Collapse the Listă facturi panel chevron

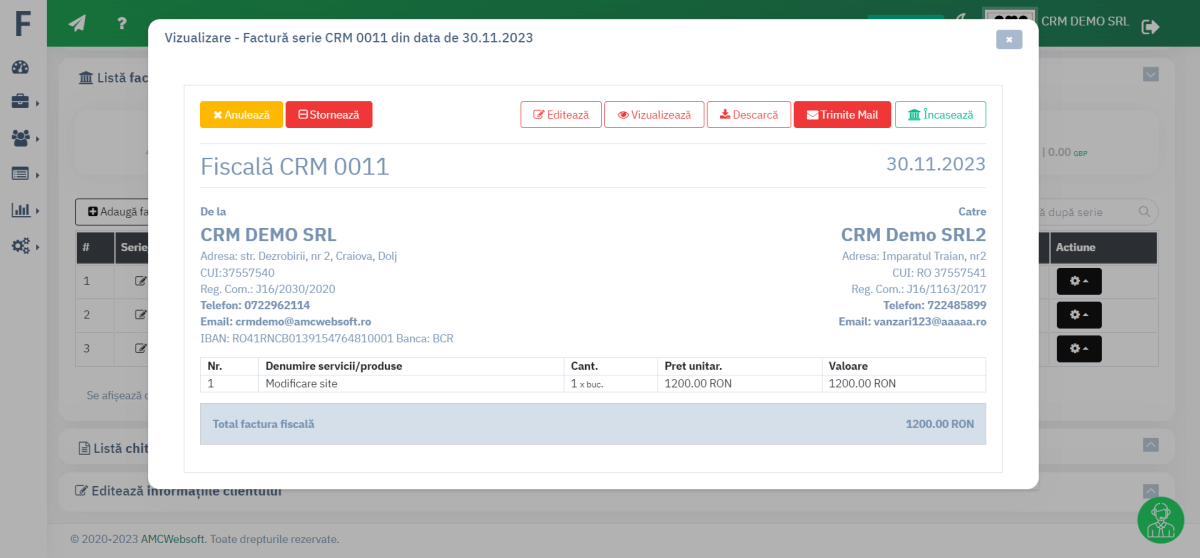pyautogui.click(x=1150, y=74)
